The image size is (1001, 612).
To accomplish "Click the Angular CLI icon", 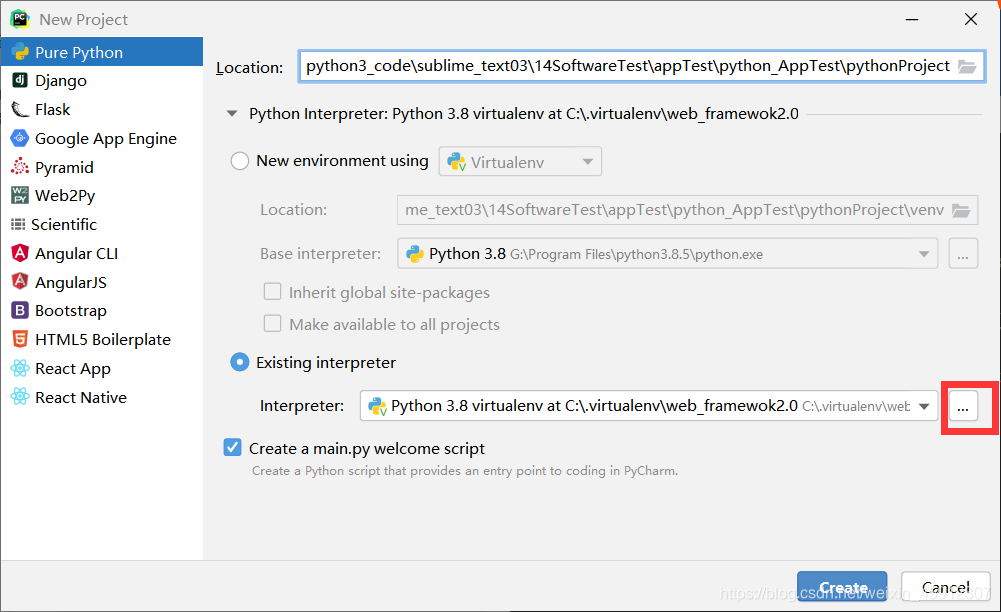I will click(x=20, y=253).
